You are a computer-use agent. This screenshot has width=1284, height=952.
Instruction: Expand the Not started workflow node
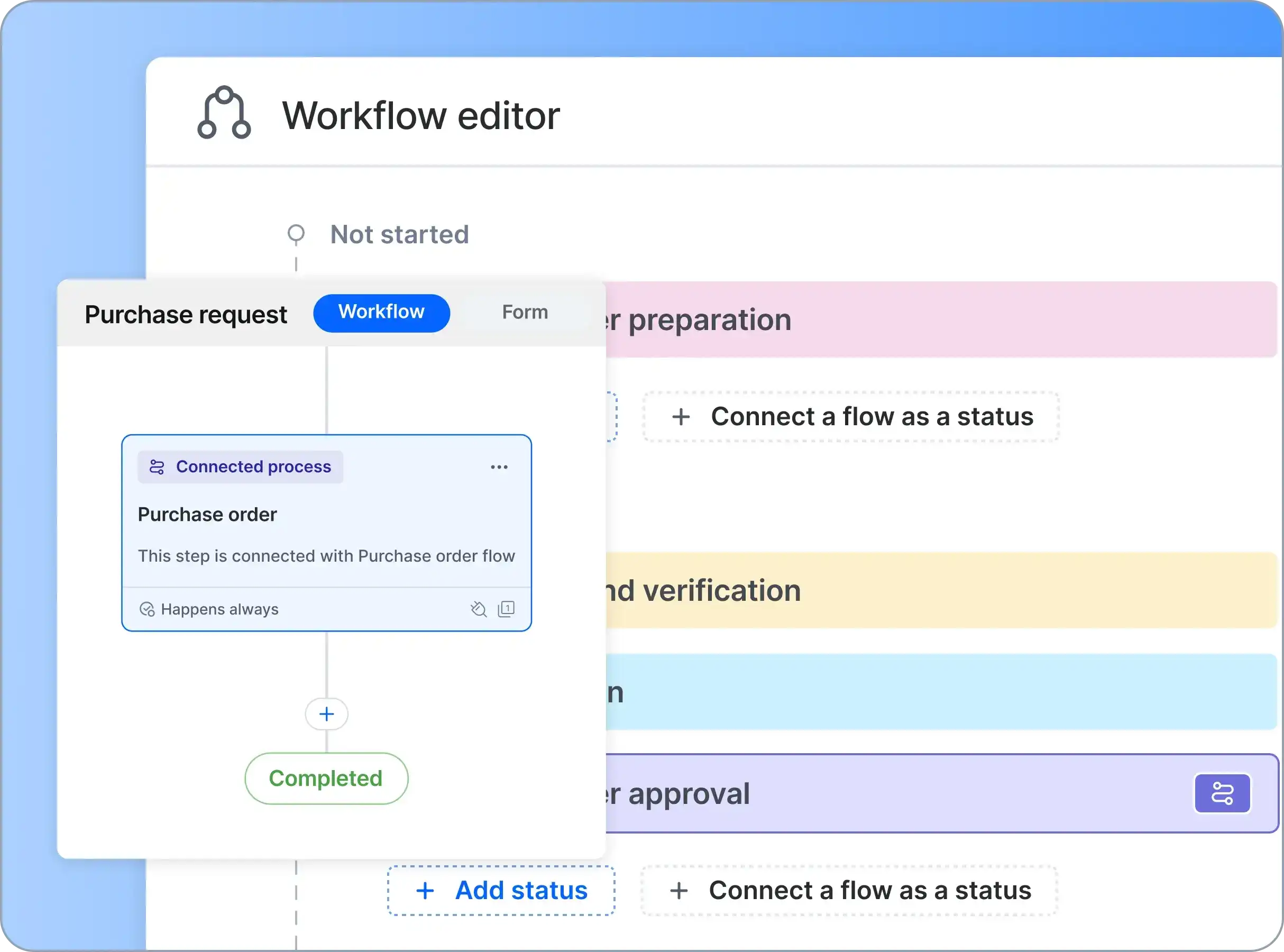click(297, 233)
